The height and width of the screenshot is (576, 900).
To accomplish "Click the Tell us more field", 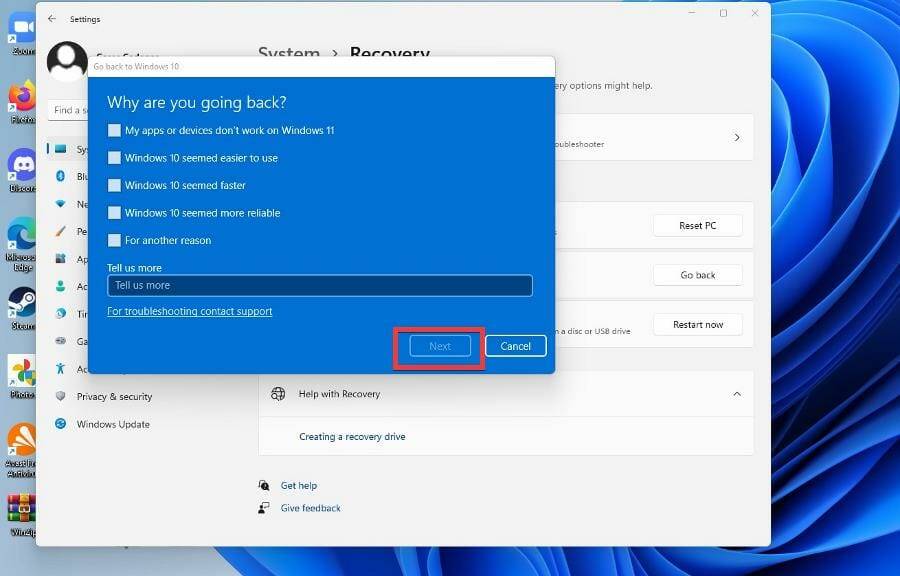I will 319,285.
